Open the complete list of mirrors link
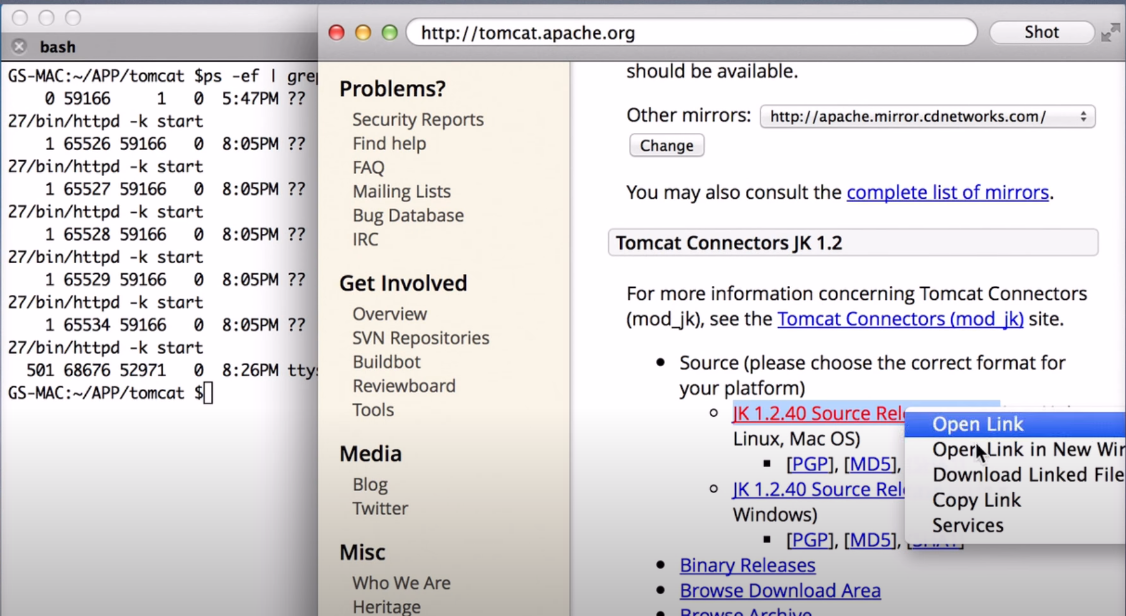Image resolution: width=1126 pixels, height=616 pixels. point(947,192)
